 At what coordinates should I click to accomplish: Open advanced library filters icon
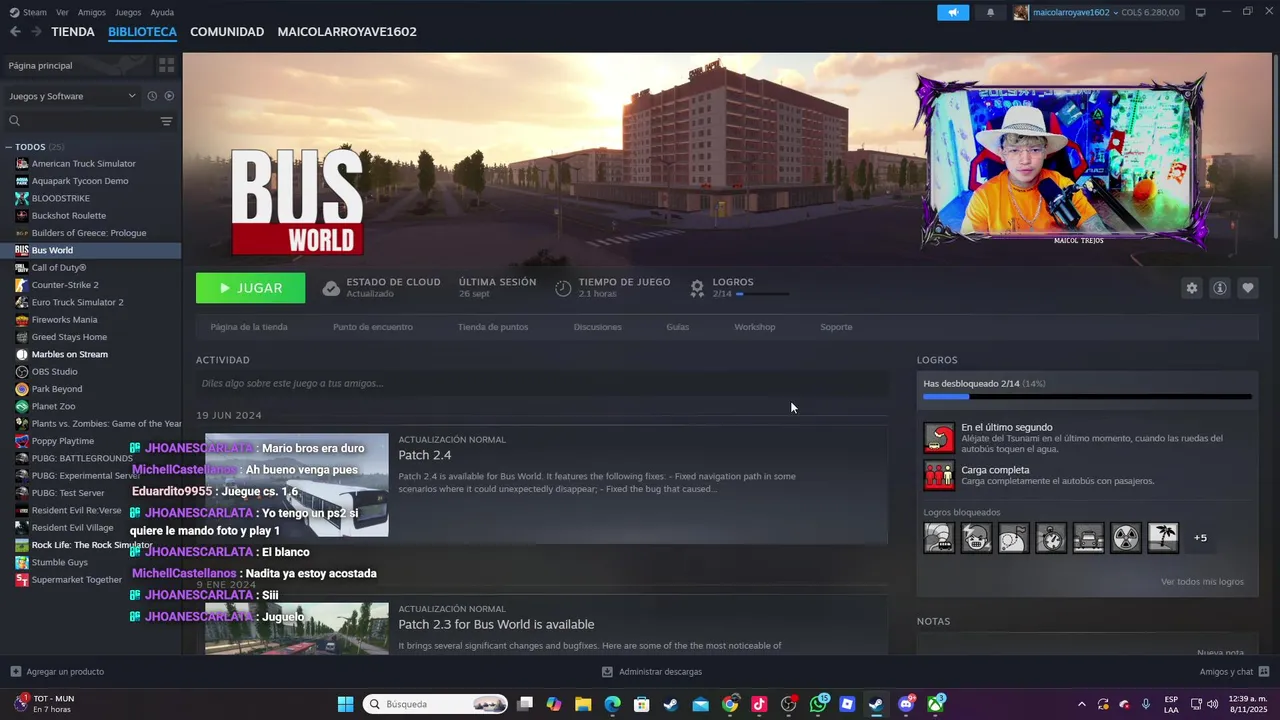click(166, 121)
